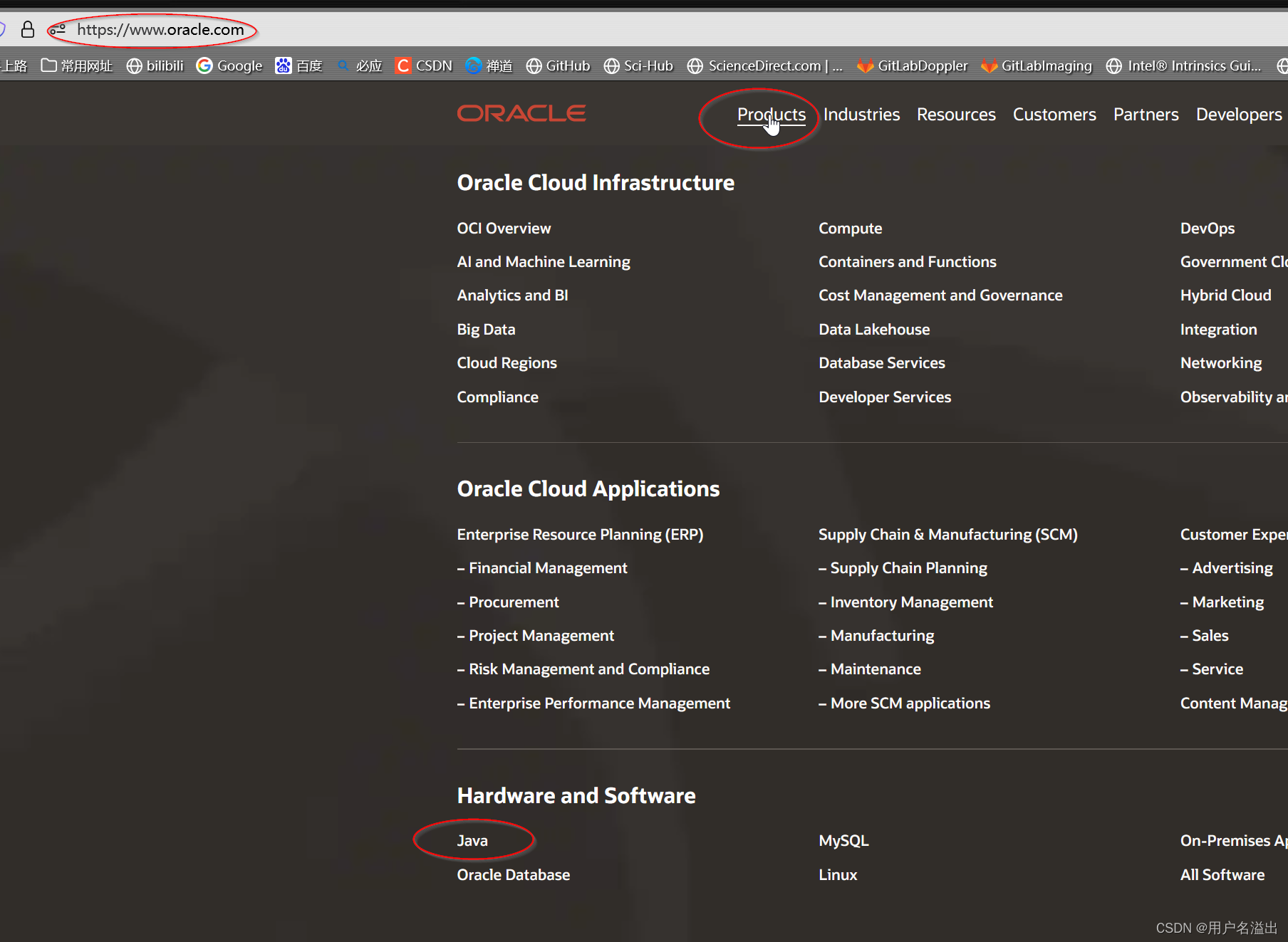The height and width of the screenshot is (942, 1288).
Task: Open the Compliance link
Action: [x=497, y=397]
